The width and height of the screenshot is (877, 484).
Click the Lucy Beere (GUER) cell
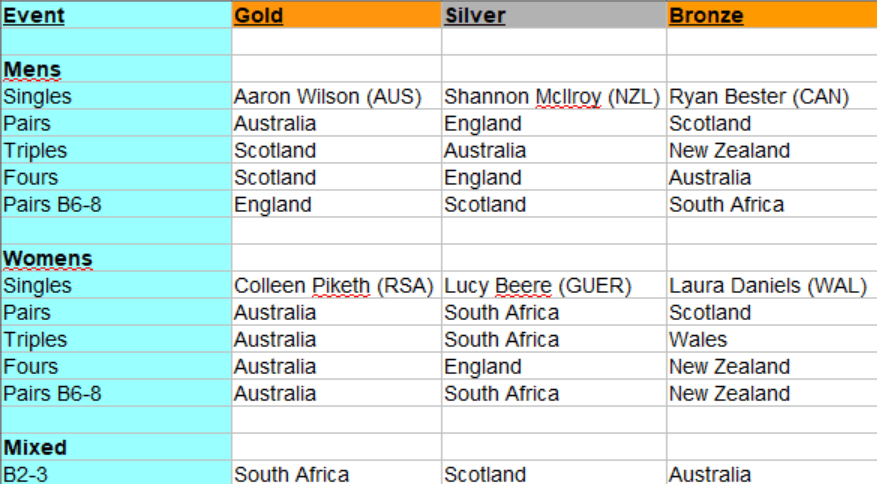coord(538,286)
